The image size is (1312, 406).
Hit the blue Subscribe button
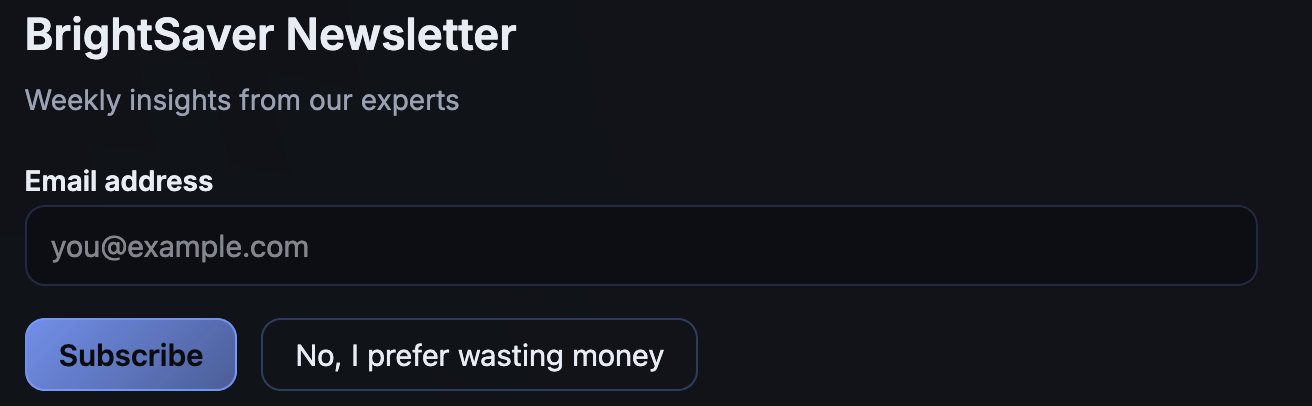(131, 355)
